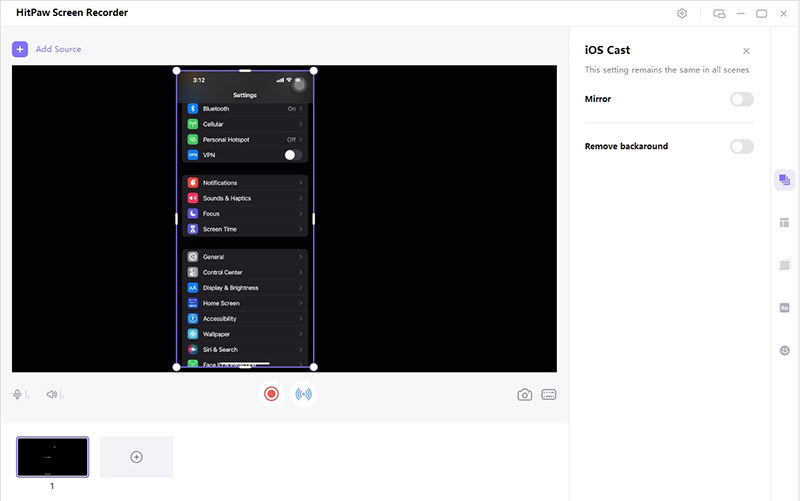Screen dimensions: 800x501
Task: Mute the system speaker icon
Action: [52, 394]
